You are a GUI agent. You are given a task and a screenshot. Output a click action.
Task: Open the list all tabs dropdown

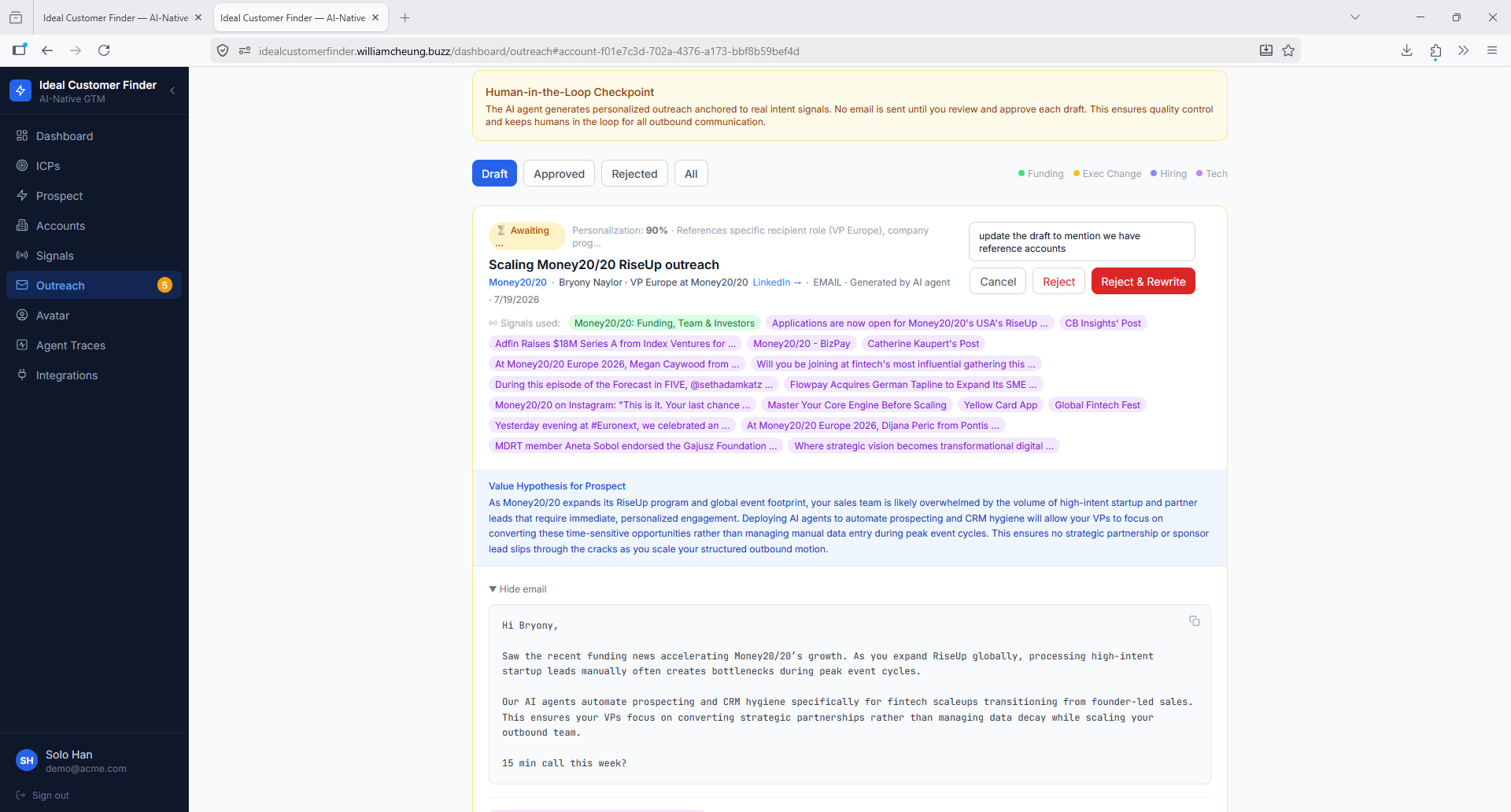1355,17
